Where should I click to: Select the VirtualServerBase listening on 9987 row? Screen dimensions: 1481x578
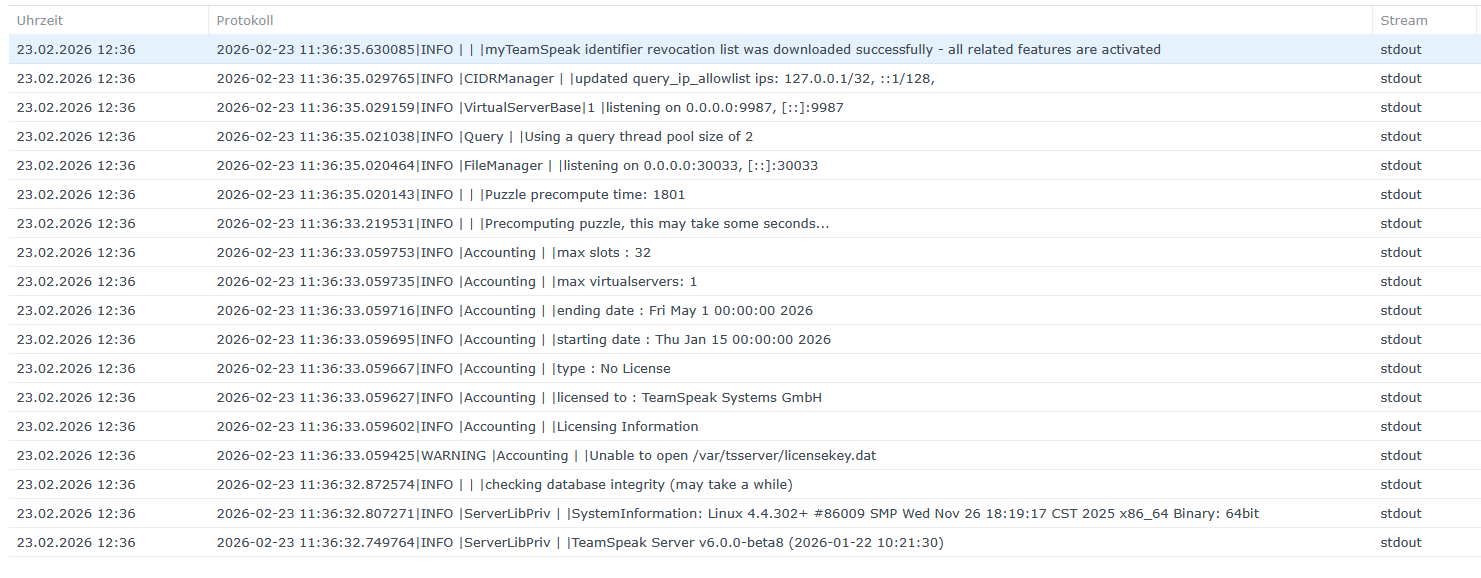530,107
